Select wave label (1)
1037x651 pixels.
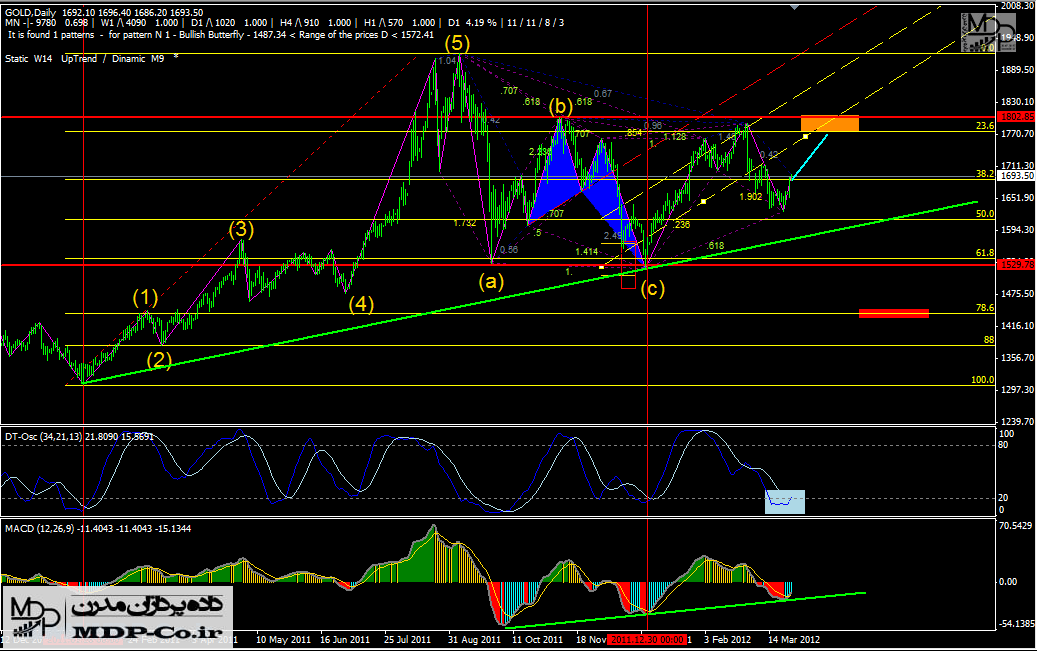tap(145, 297)
